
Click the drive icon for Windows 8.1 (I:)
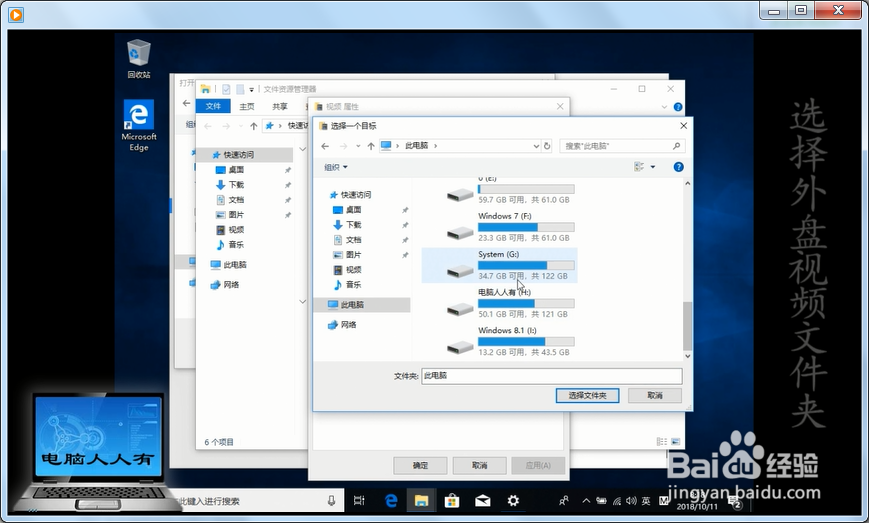click(460, 347)
